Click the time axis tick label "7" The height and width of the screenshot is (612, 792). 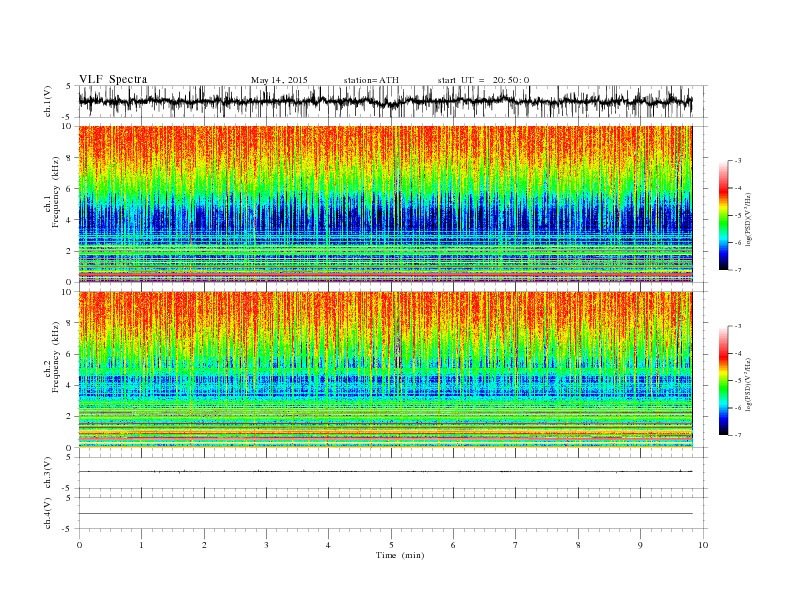pyautogui.click(x=516, y=545)
